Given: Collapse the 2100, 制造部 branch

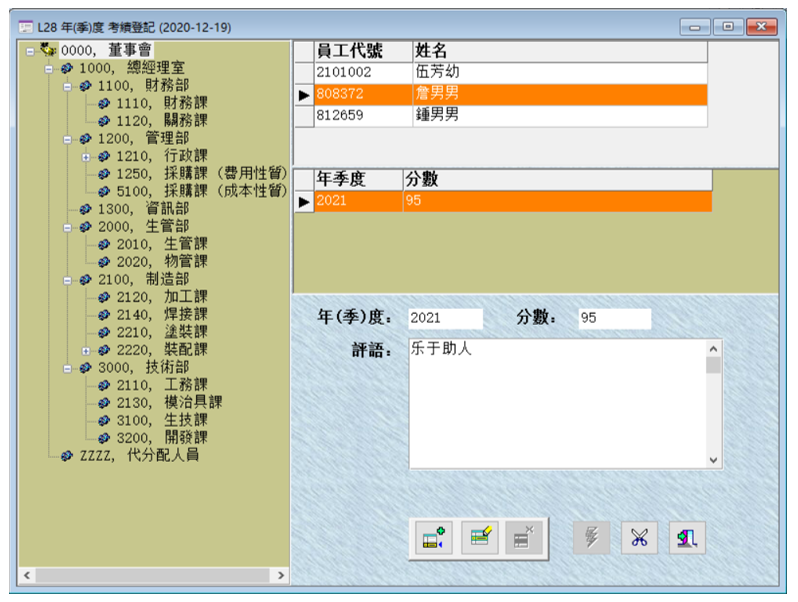Looking at the screenshot, I should pyautogui.click(x=67, y=280).
